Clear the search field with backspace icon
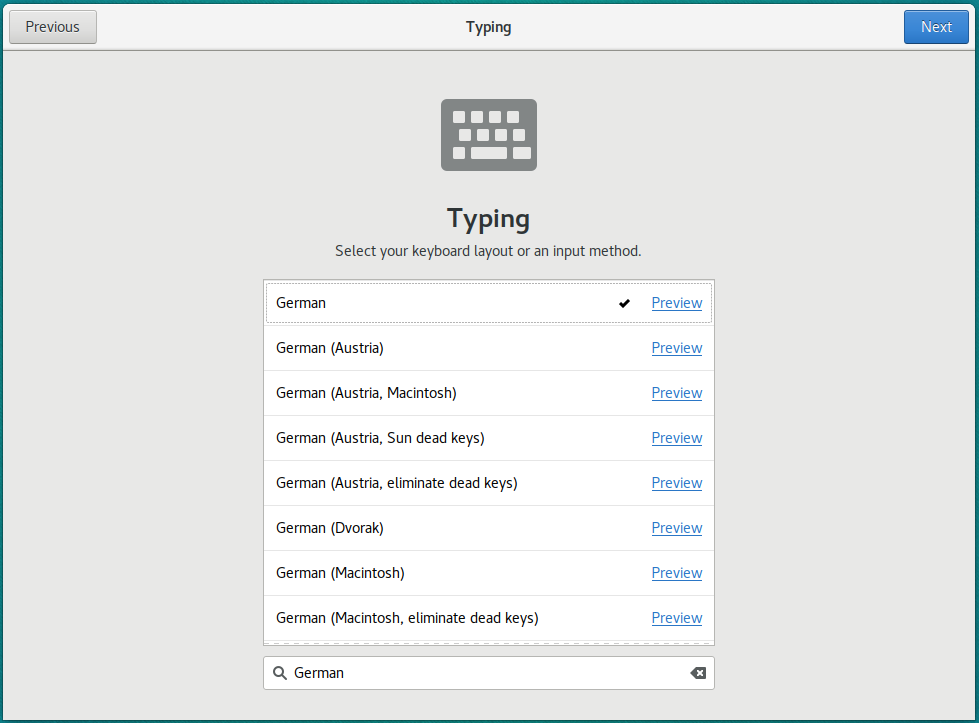The width and height of the screenshot is (979, 723). [698, 673]
